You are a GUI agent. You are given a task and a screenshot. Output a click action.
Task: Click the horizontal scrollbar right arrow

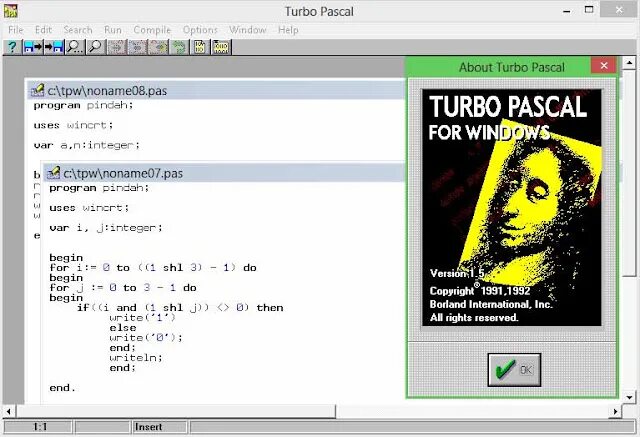pyautogui.click(x=615, y=411)
